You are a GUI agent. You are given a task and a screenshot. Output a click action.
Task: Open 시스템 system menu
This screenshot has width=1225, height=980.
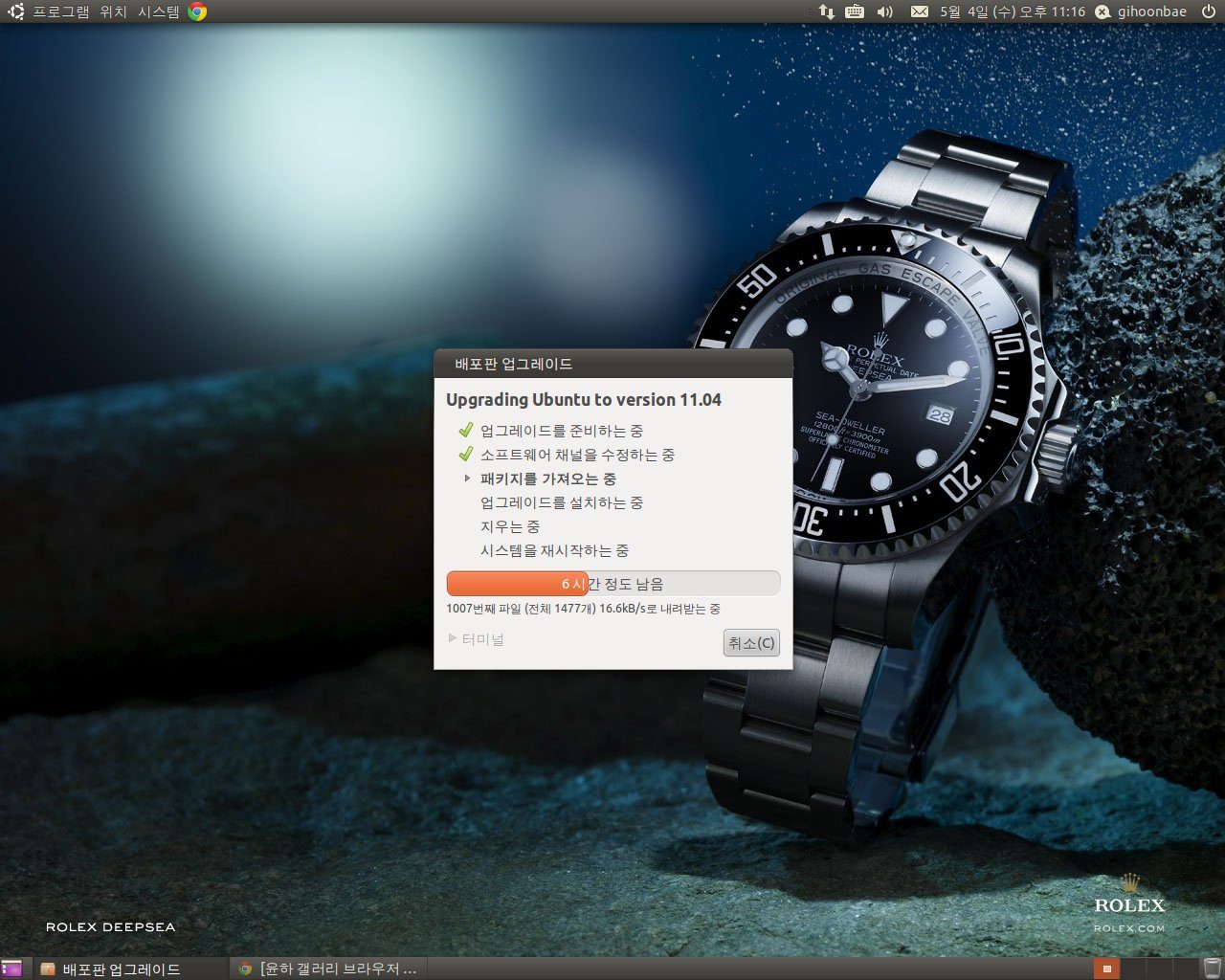[x=159, y=11]
